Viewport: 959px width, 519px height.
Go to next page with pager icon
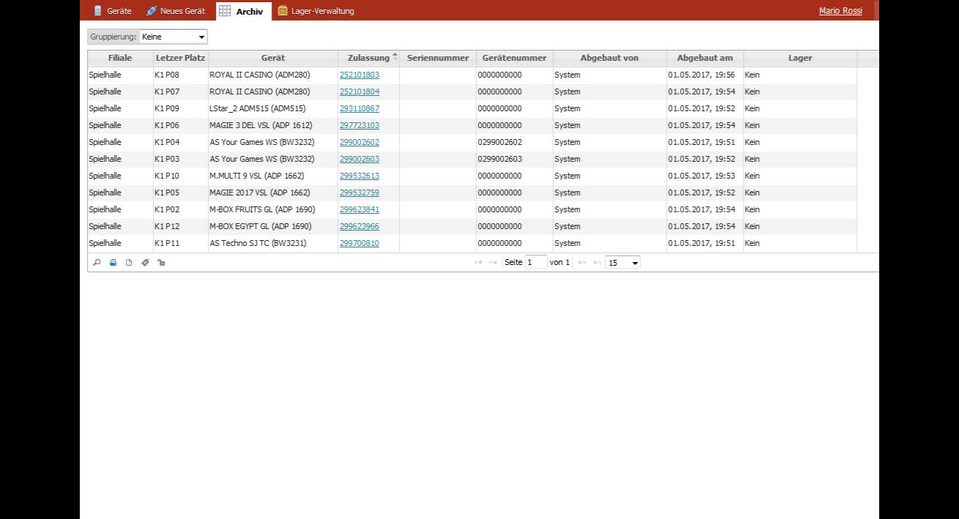tap(582, 262)
